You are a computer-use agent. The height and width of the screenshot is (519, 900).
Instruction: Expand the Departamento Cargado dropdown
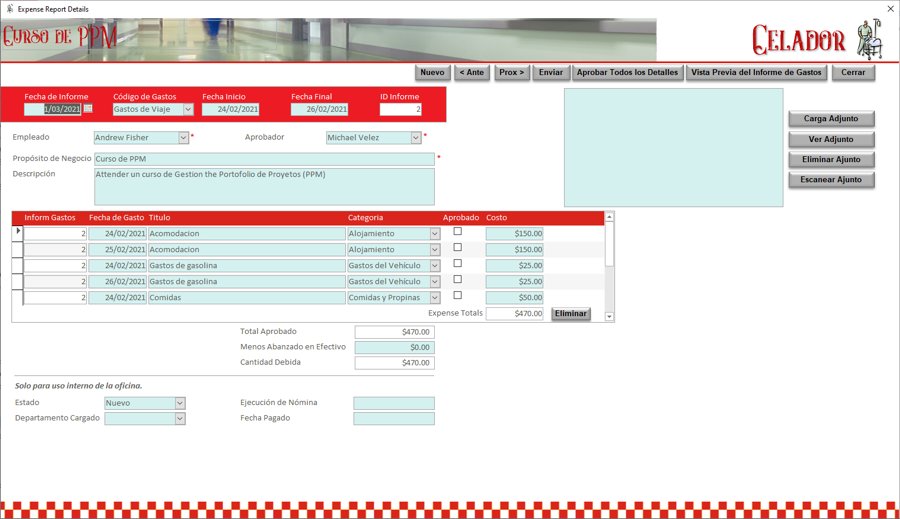(180, 419)
